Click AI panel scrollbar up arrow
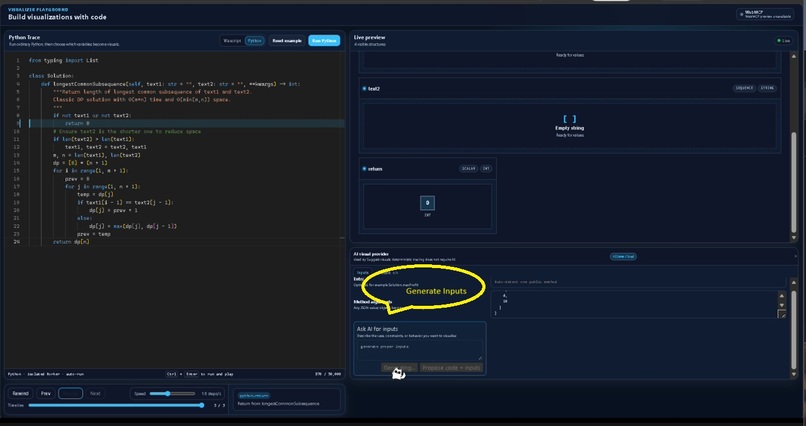 coord(794,283)
